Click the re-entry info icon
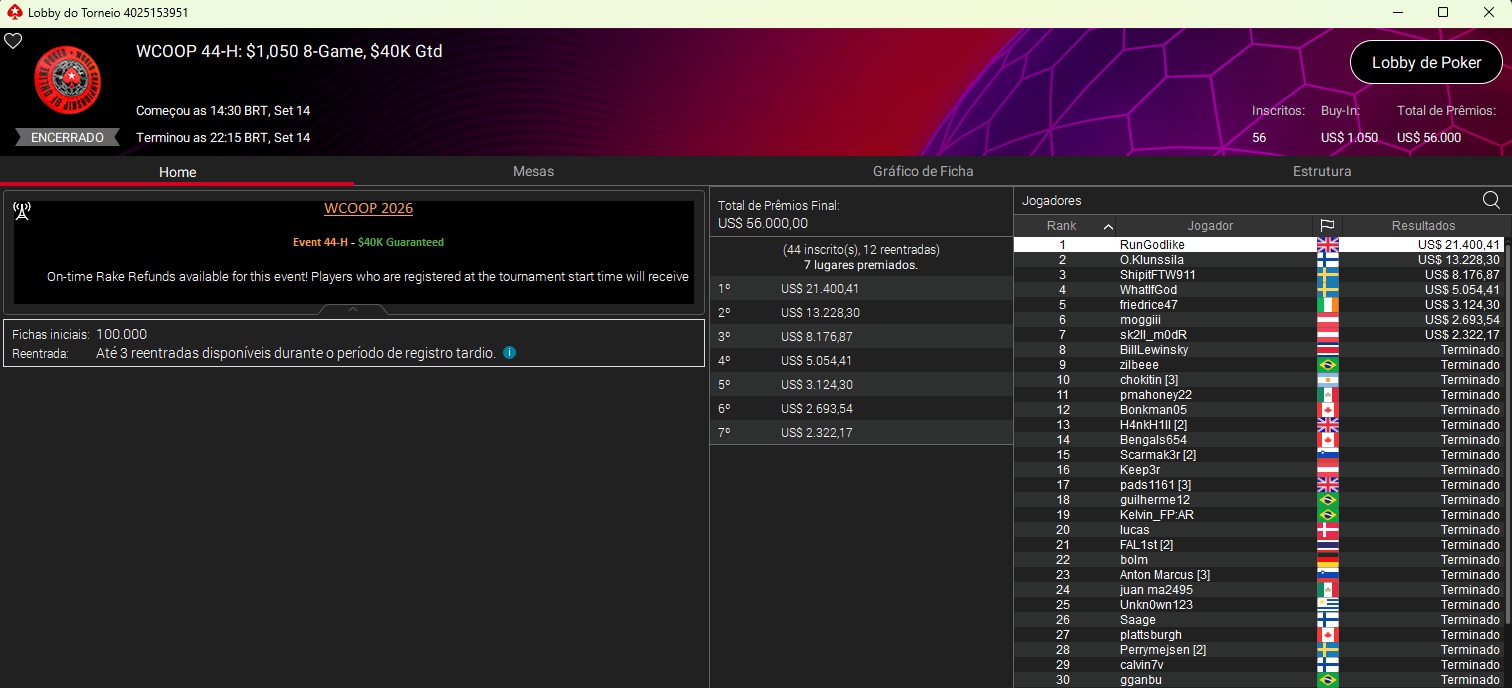Viewport: 1512px width, 688px height. (x=509, y=353)
